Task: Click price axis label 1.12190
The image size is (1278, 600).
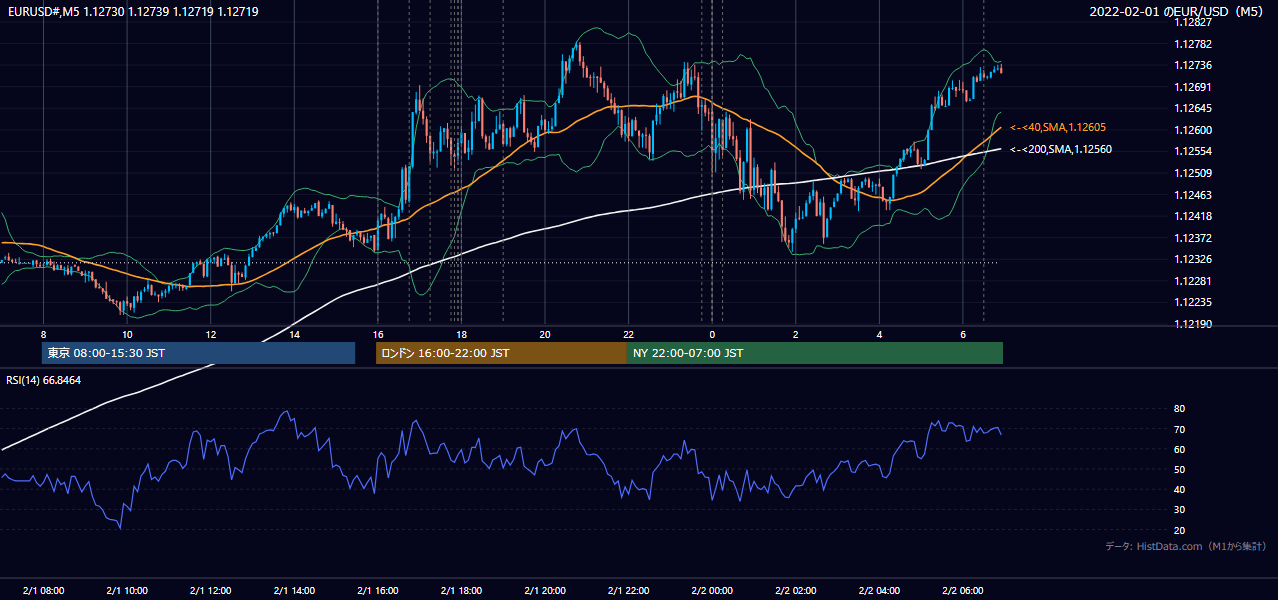Action: (1194, 324)
